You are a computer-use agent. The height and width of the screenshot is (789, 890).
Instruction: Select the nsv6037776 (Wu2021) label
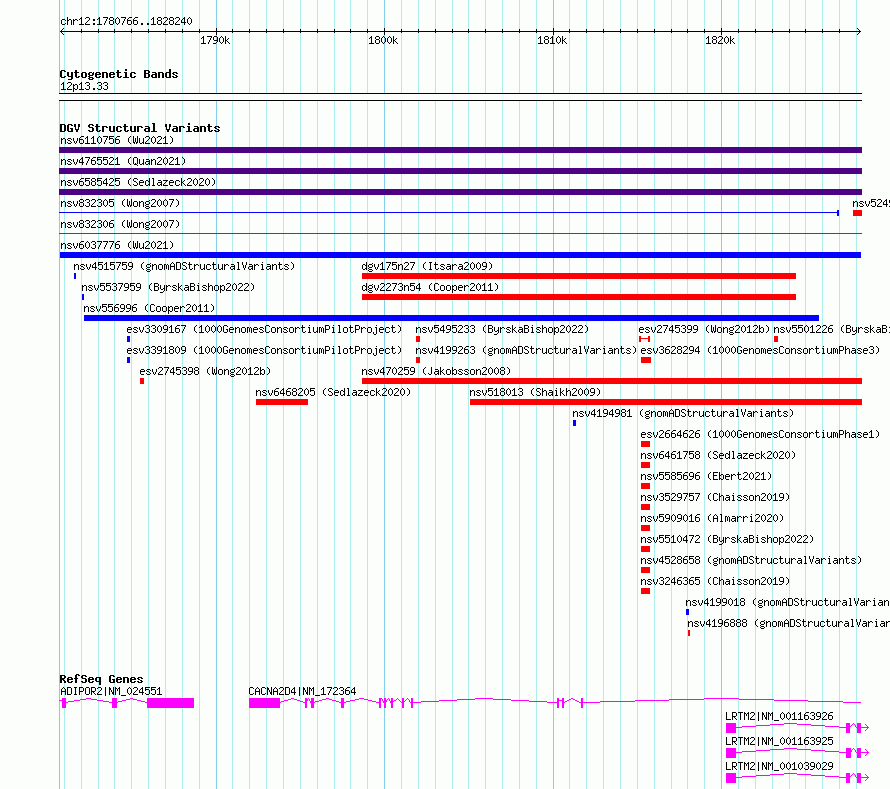coord(117,245)
